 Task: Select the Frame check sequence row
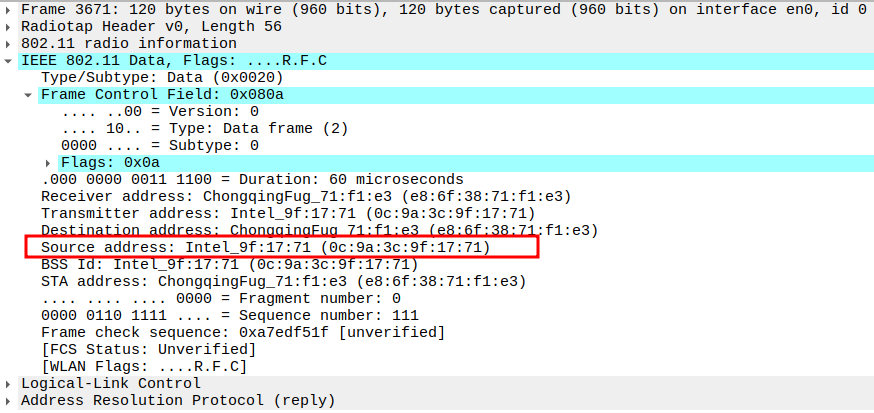pos(243,332)
